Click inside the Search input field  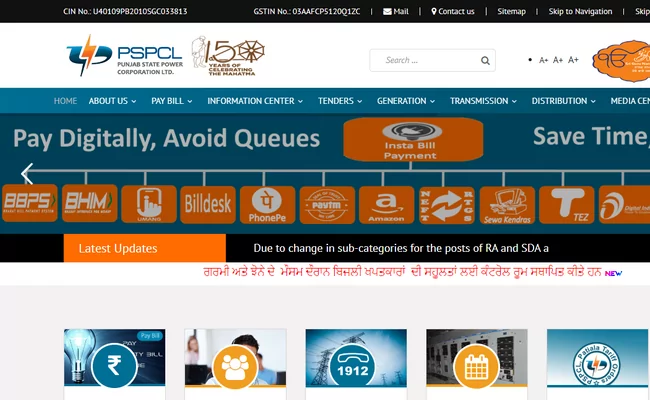click(425, 60)
